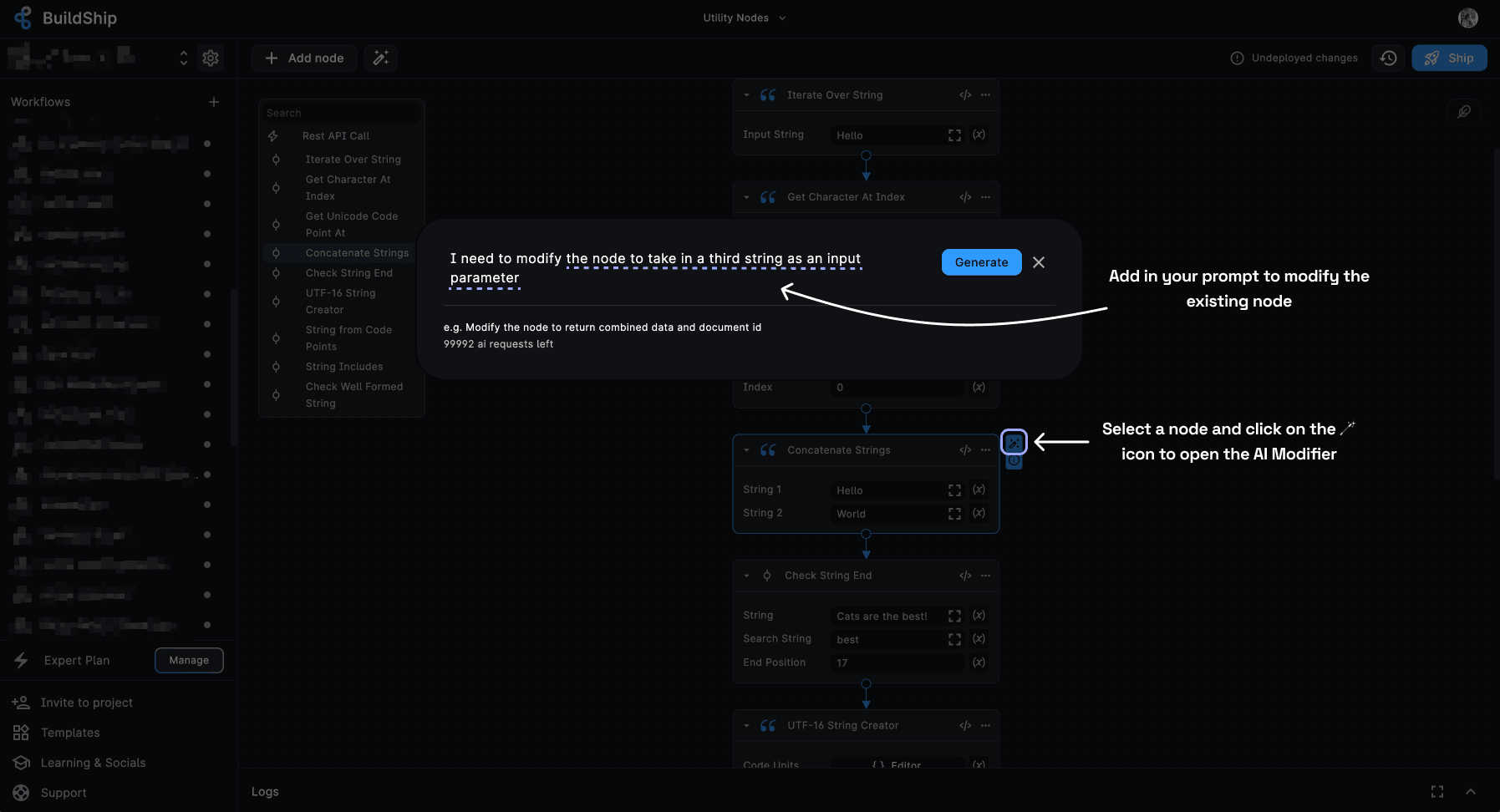1500x812 pixels.
Task: Open the code editor on Concatenate Strings node
Action: click(x=964, y=449)
